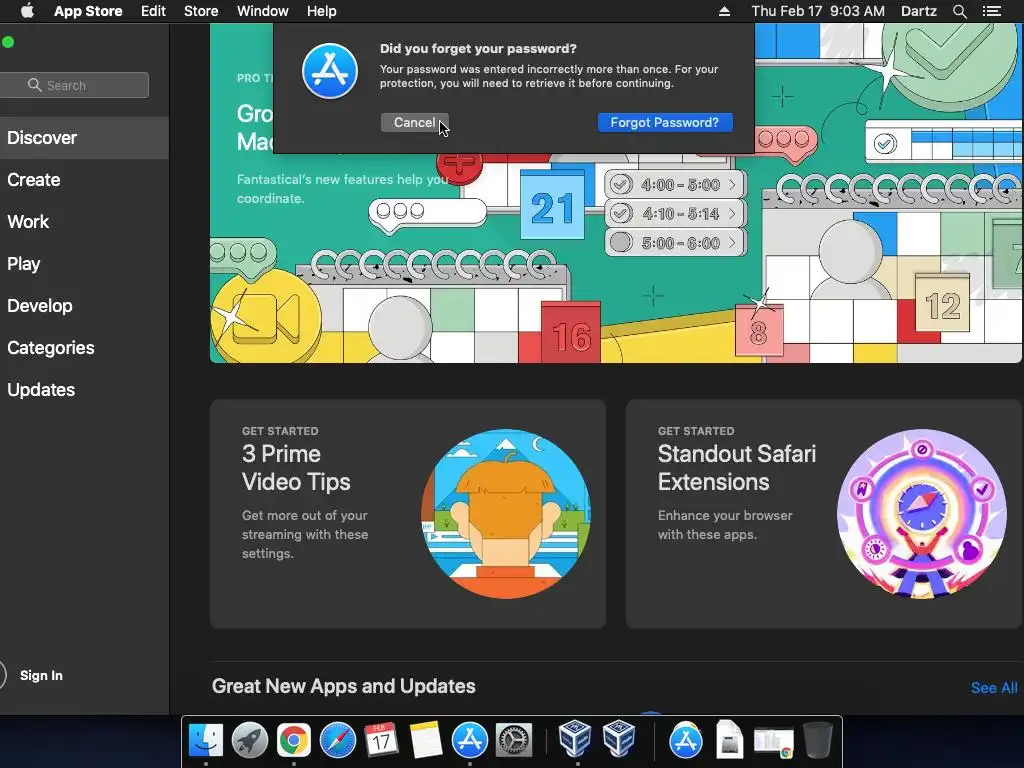The width and height of the screenshot is (1024, 768).
Task: Launch Safari from the dock
Action: pyautogui.click(x=338, y=741)
